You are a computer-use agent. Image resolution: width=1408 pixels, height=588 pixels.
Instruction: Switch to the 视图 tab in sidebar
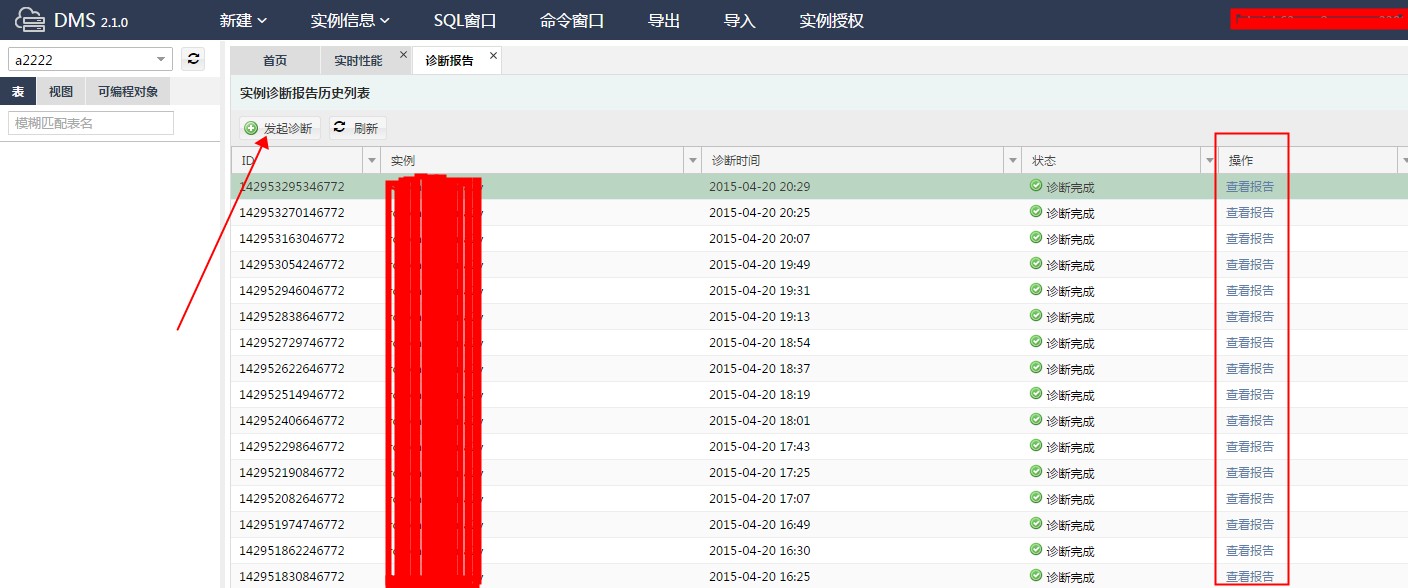click(x=61, y=92)
